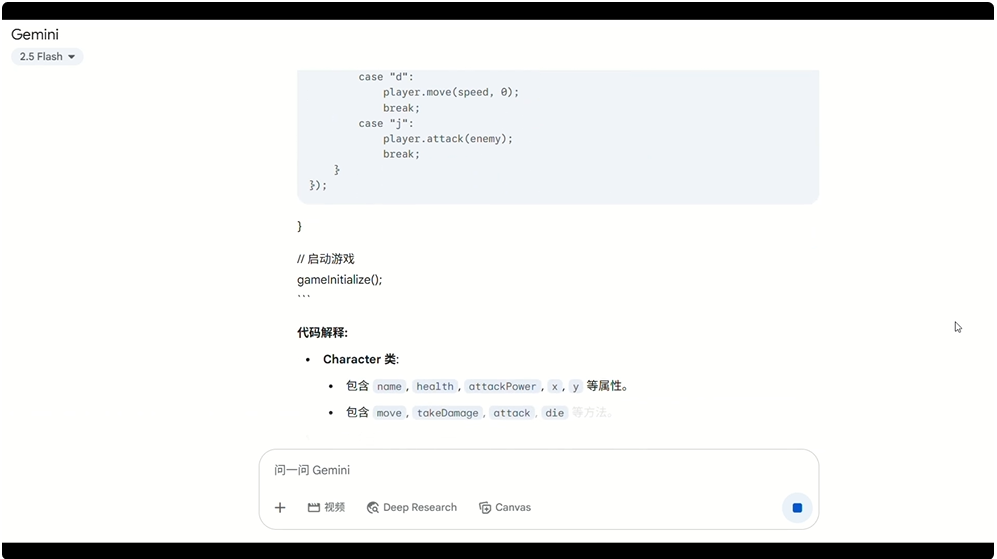Open the Canvas tool
The width and height of the screenshot is (997, 559).
coord(505,507)
